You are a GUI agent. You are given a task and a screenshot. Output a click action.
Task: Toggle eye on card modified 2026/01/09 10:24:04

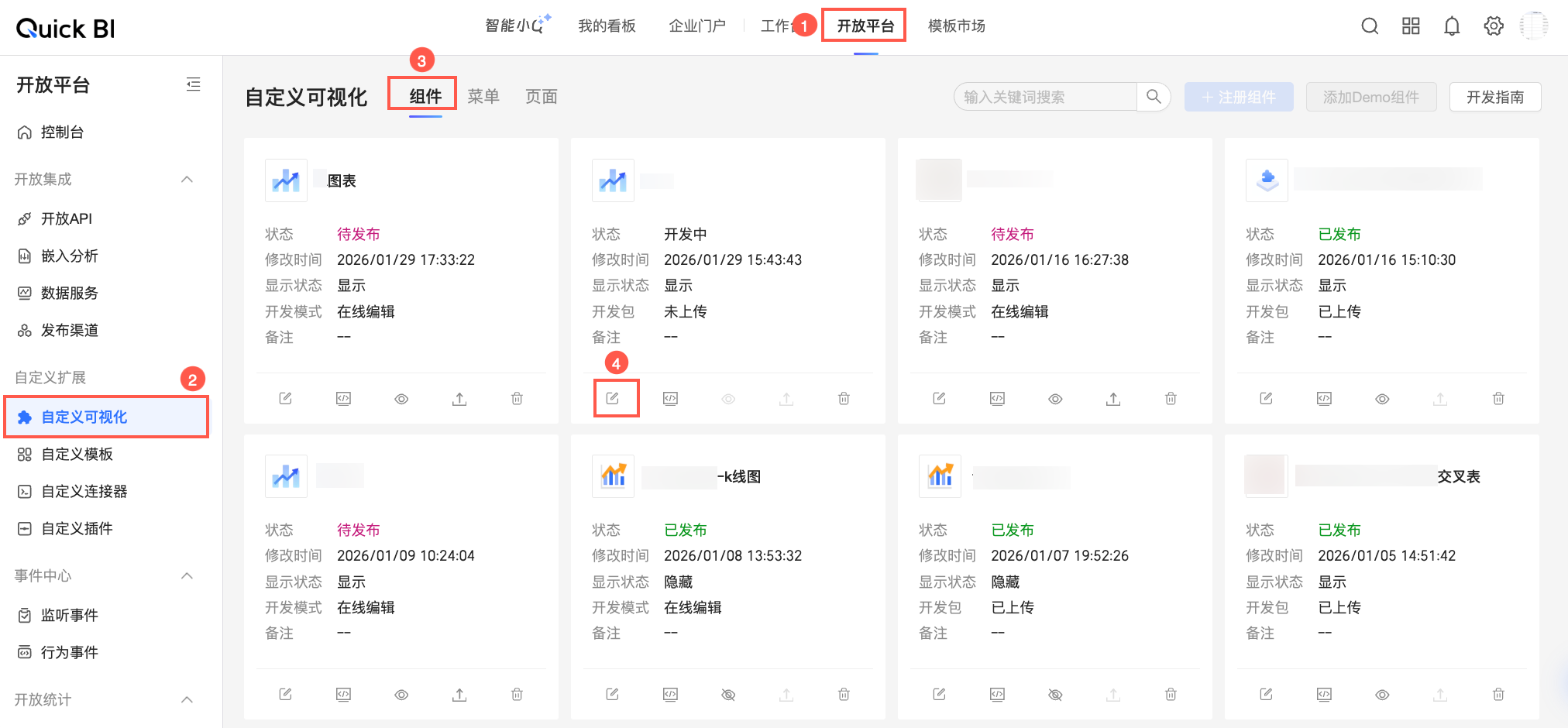pyautogui.click(x=401, y=695)
